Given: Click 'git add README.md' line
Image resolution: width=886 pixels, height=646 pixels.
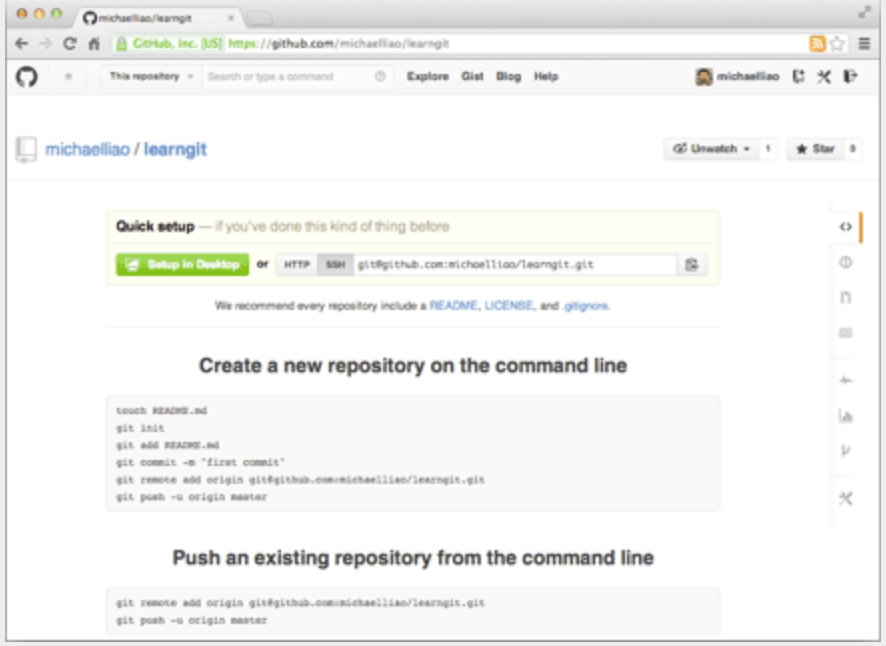Looking at the screenshot, I should coord(168,445).
